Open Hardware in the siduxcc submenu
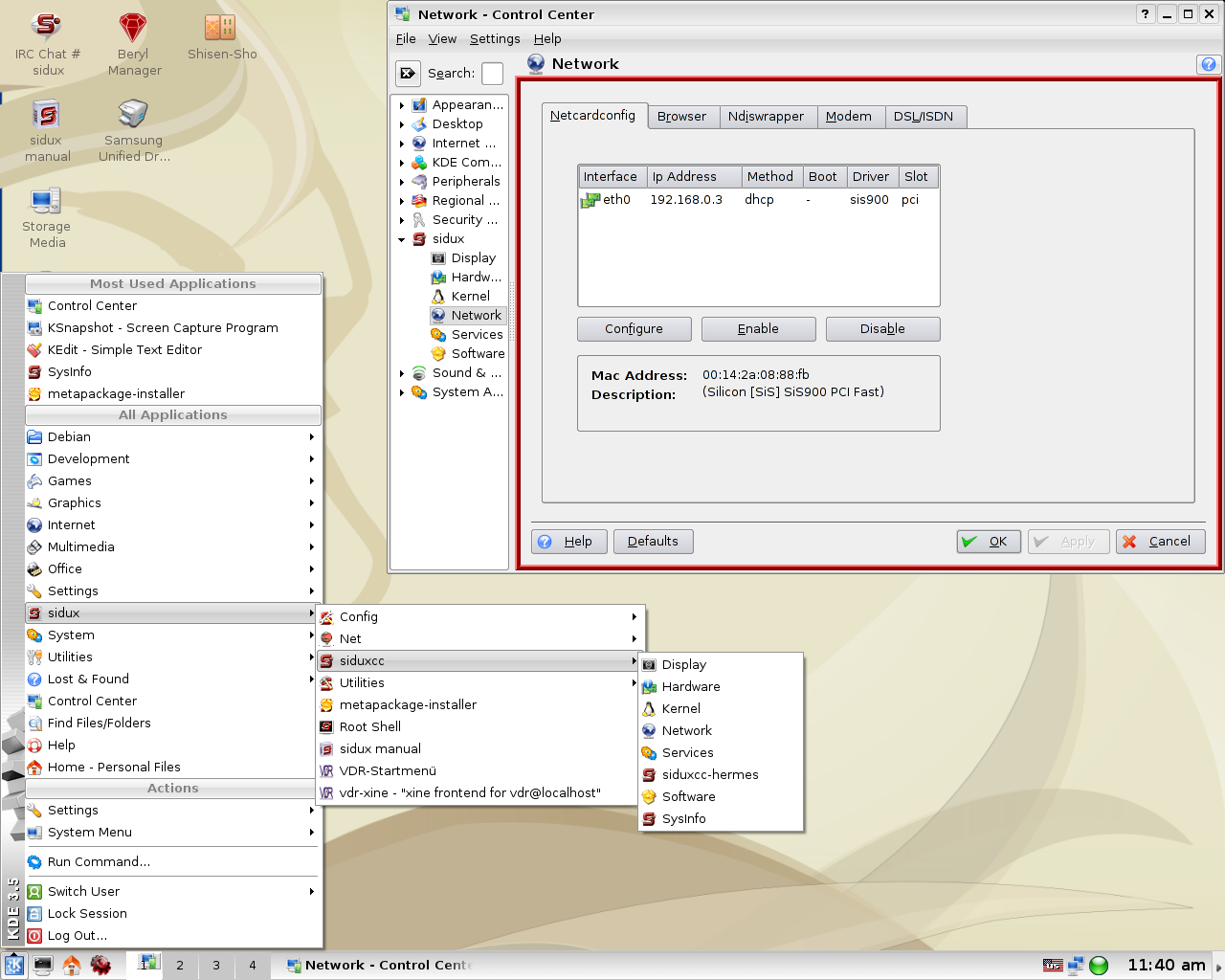 pyautogui.click(x=721, y=686)
